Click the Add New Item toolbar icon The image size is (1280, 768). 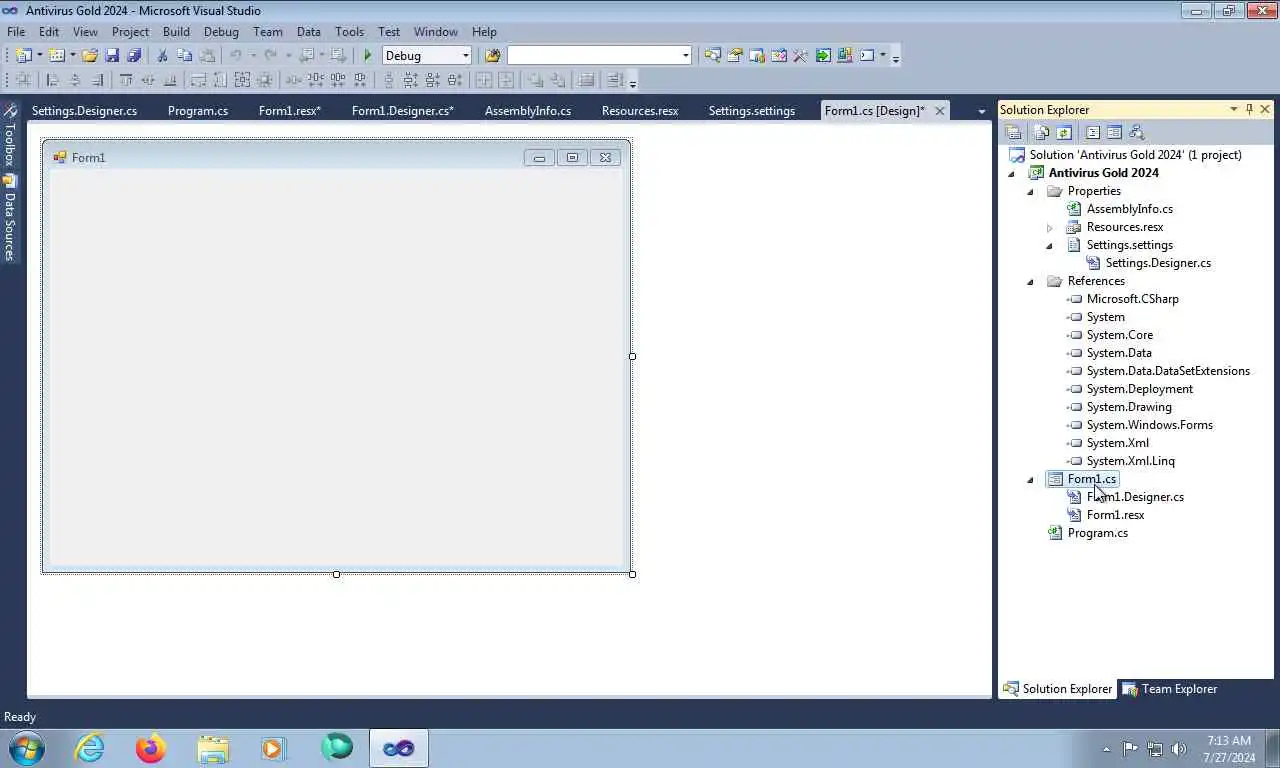click(57, 56)
